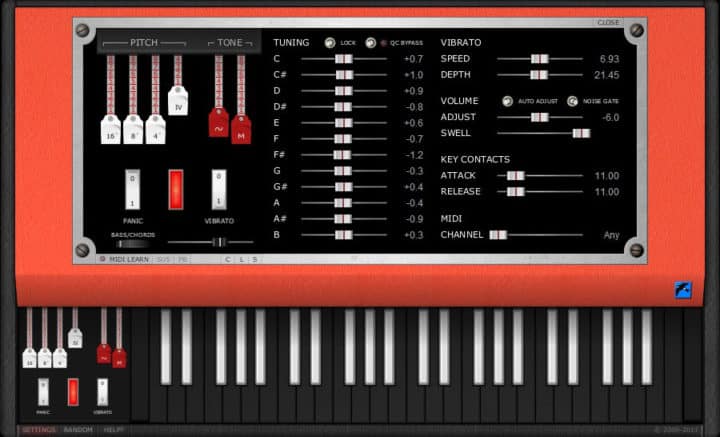Click the 16' pitch drawbar in settings panel
720x437 pixels.
pyautogui.click(x=111, y=129)
